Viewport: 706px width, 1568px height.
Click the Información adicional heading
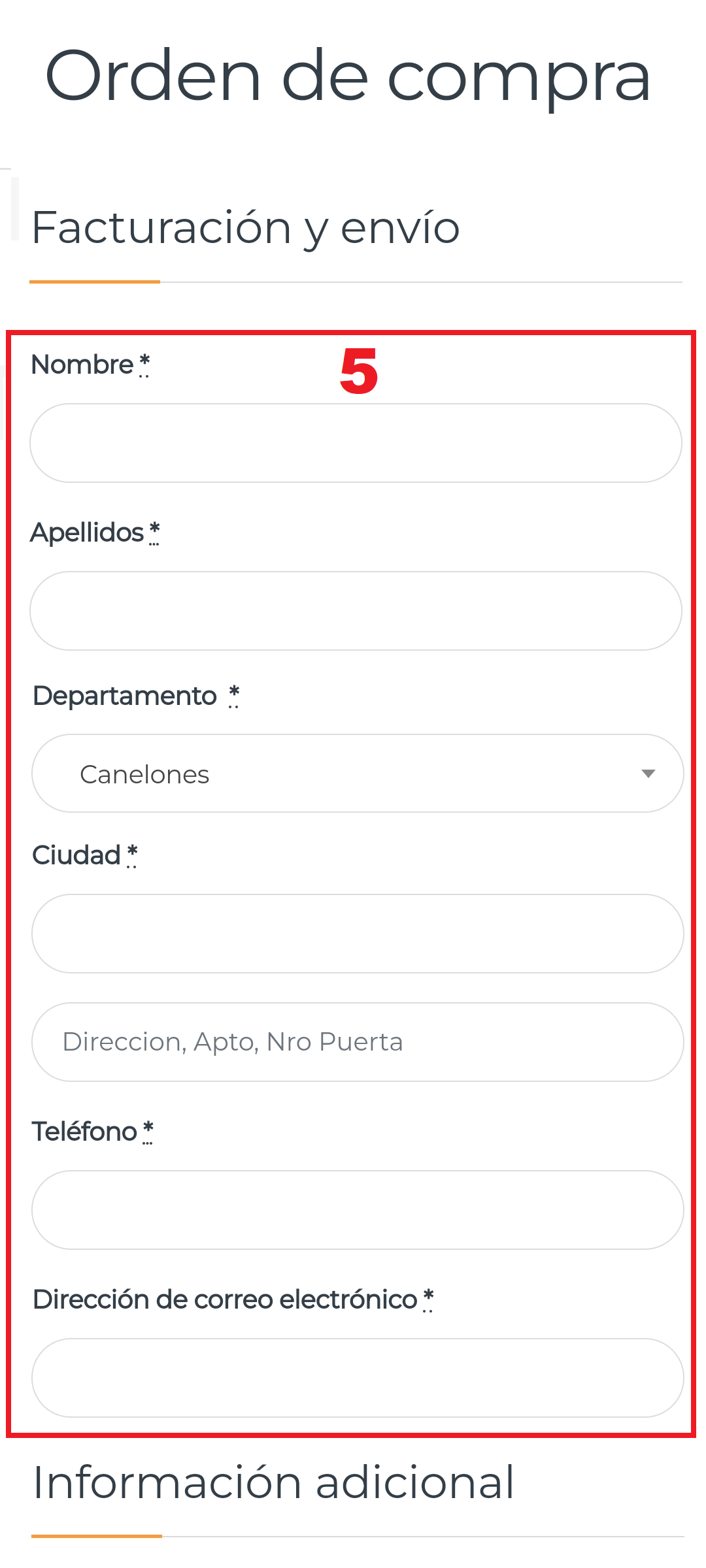point(273,1482)
